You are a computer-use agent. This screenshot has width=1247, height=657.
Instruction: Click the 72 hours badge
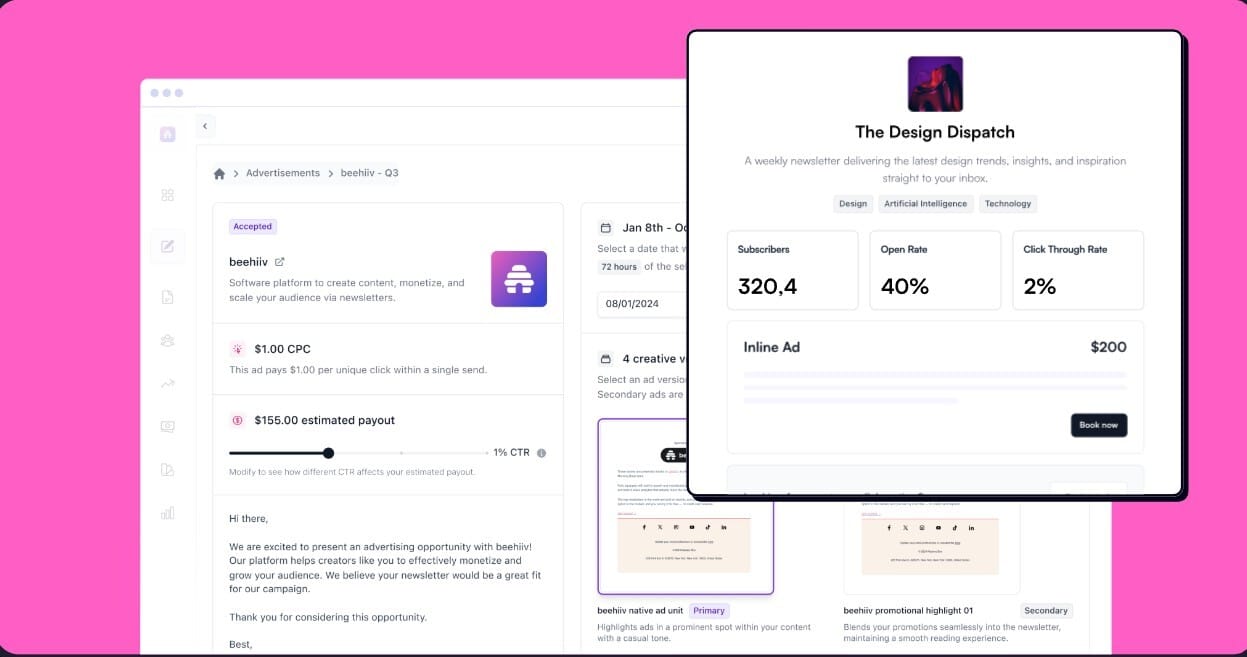(619, 267)
